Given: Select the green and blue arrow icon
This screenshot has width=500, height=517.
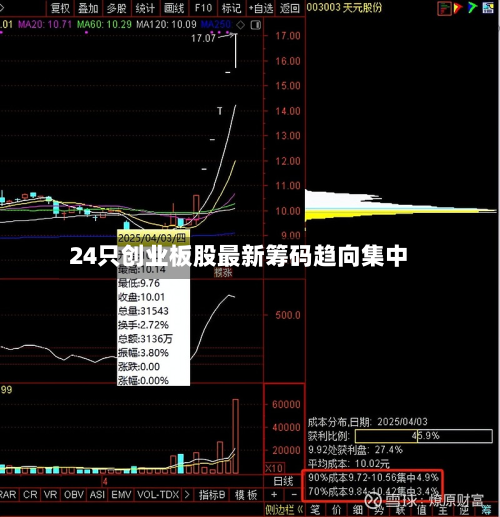Looking at the screenshot, I should (x=472, y=8).
